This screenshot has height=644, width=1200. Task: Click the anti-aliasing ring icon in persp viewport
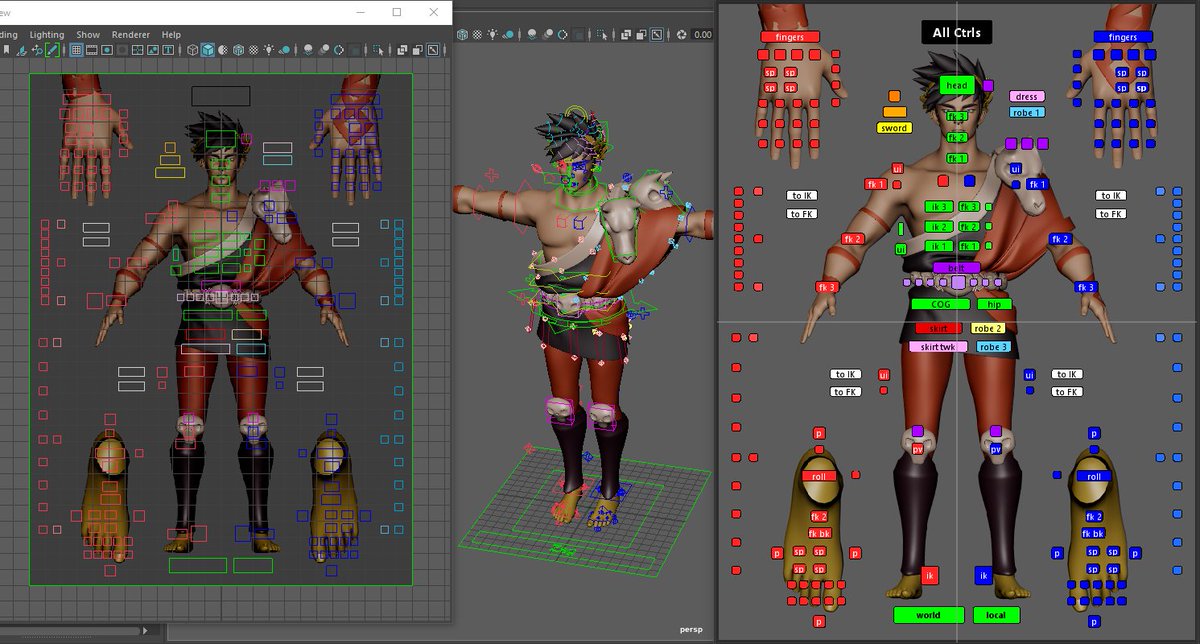[x=562, y=35]
